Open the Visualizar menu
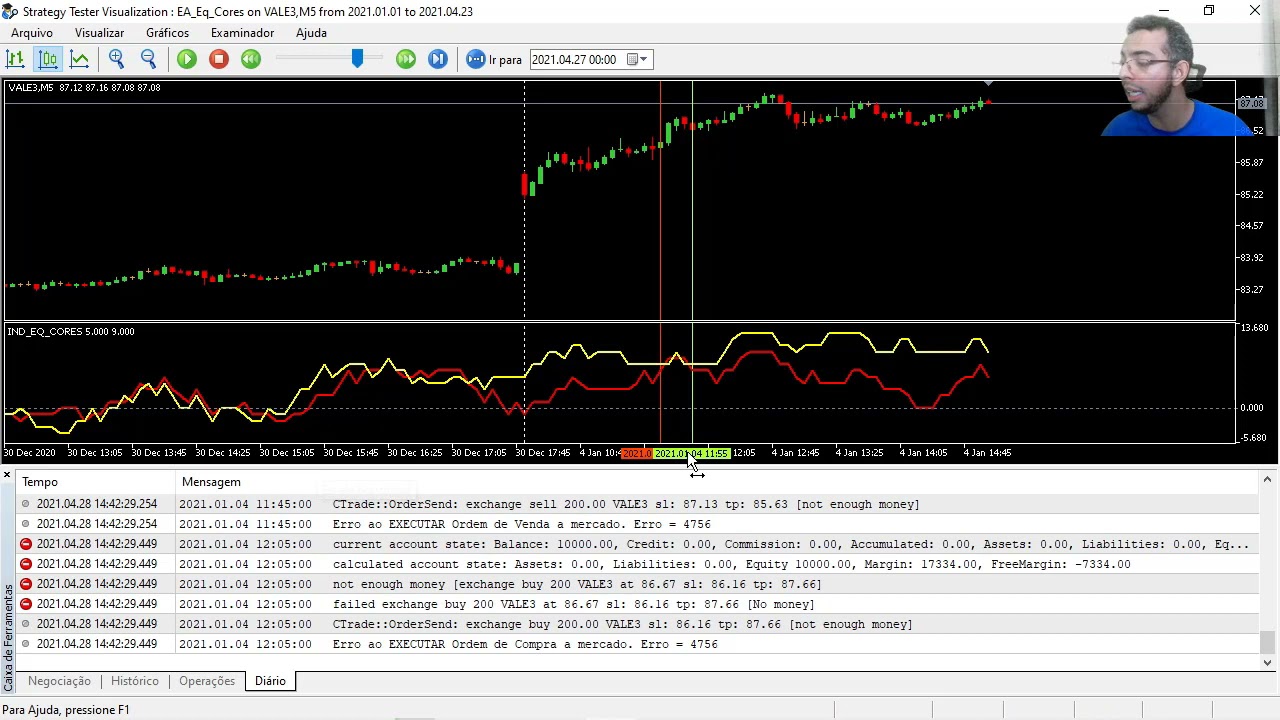1280x720 pixels. click(99, 33)
